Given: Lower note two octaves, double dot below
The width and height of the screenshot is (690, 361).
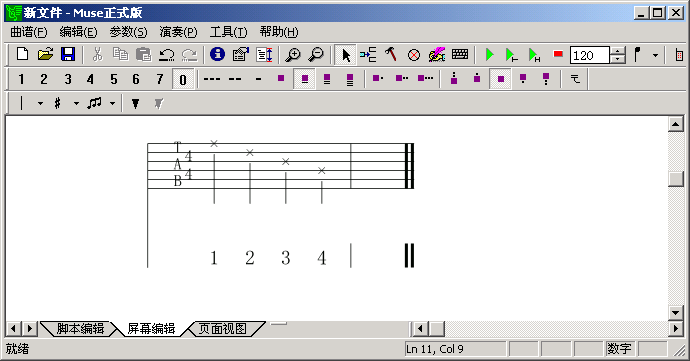Looking at the screenshot, I should (x=546, y=79).
